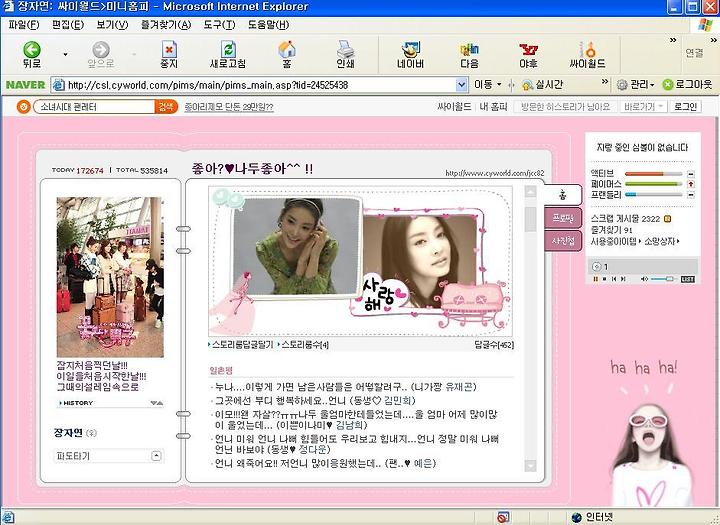Open the 소망상자 link

(x=662, y=241)
